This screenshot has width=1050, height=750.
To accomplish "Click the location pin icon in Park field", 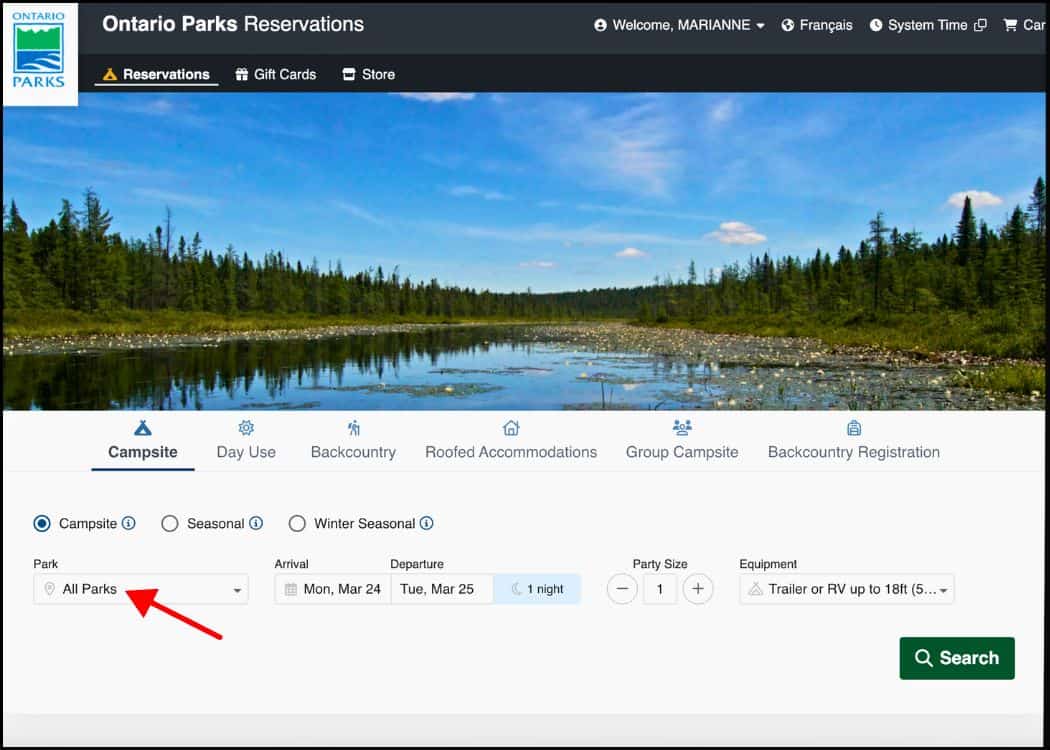I will pos(49,589).
